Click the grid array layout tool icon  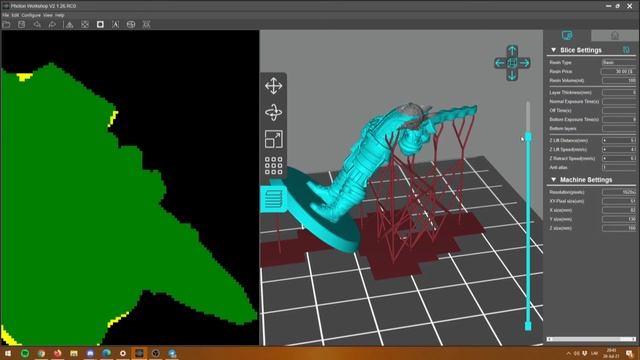pos(273,166)
